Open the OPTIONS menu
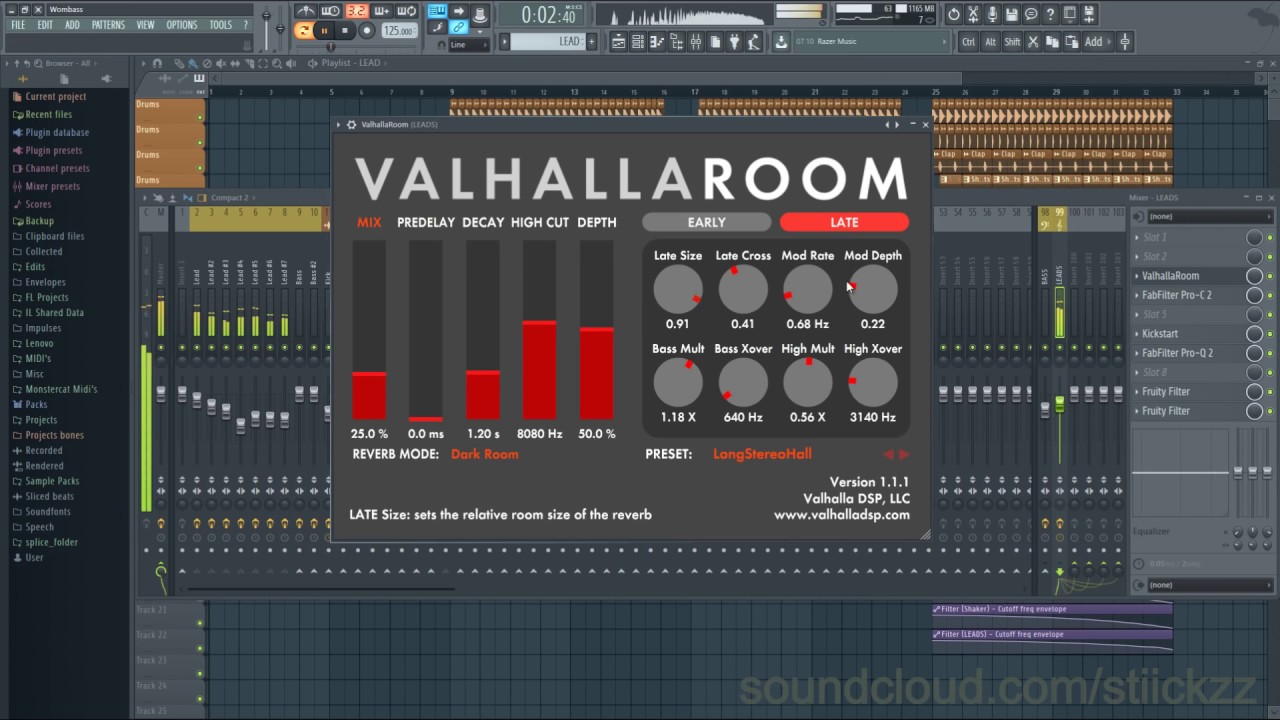Viewport: 1280px width, 720px height. coord(182,25)
